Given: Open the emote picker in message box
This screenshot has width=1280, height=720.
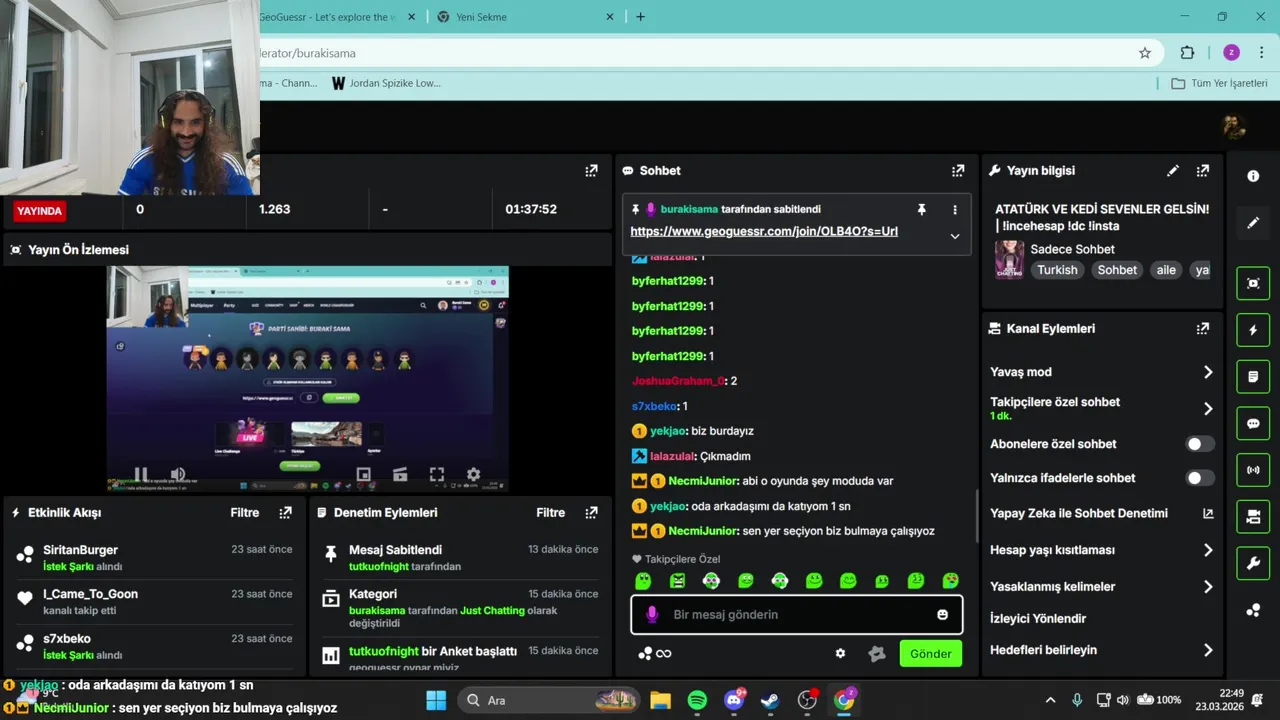Looking at the screenshot, I should coord(942,614).
